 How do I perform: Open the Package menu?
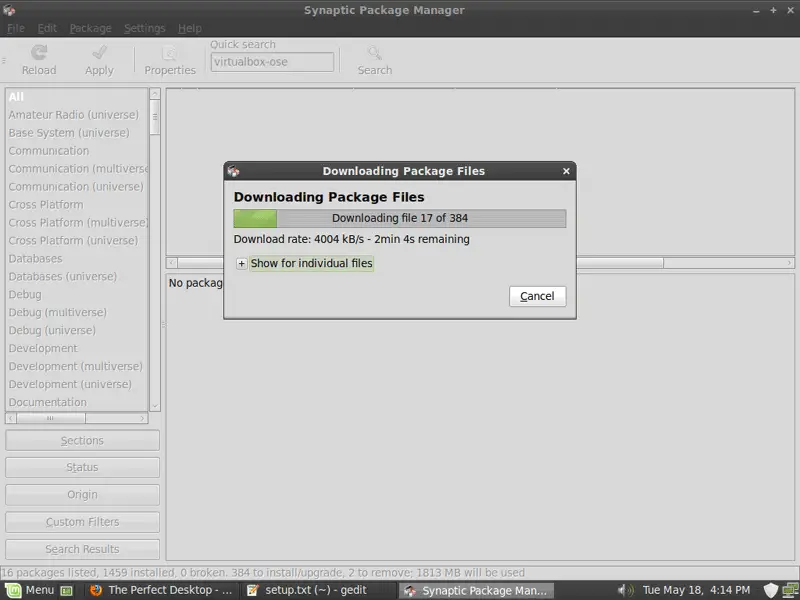90,29
